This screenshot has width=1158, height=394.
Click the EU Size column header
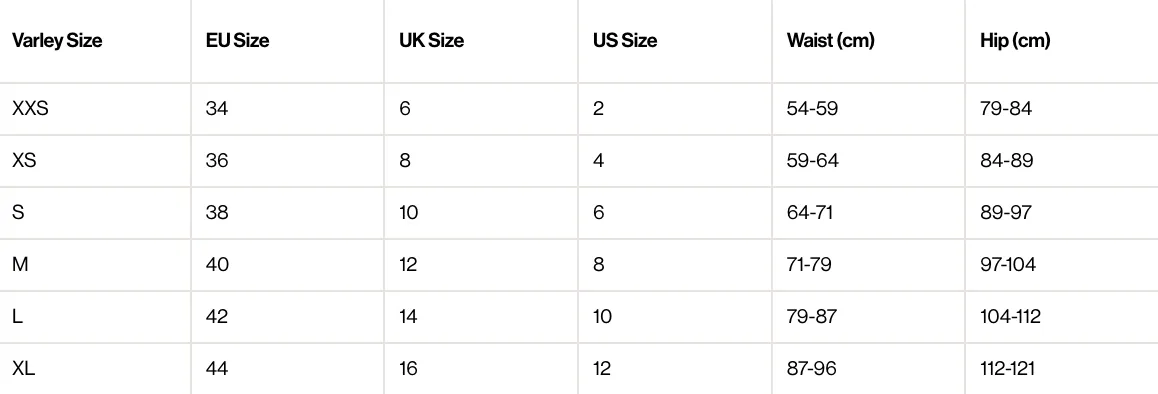(x=237, y=41)
